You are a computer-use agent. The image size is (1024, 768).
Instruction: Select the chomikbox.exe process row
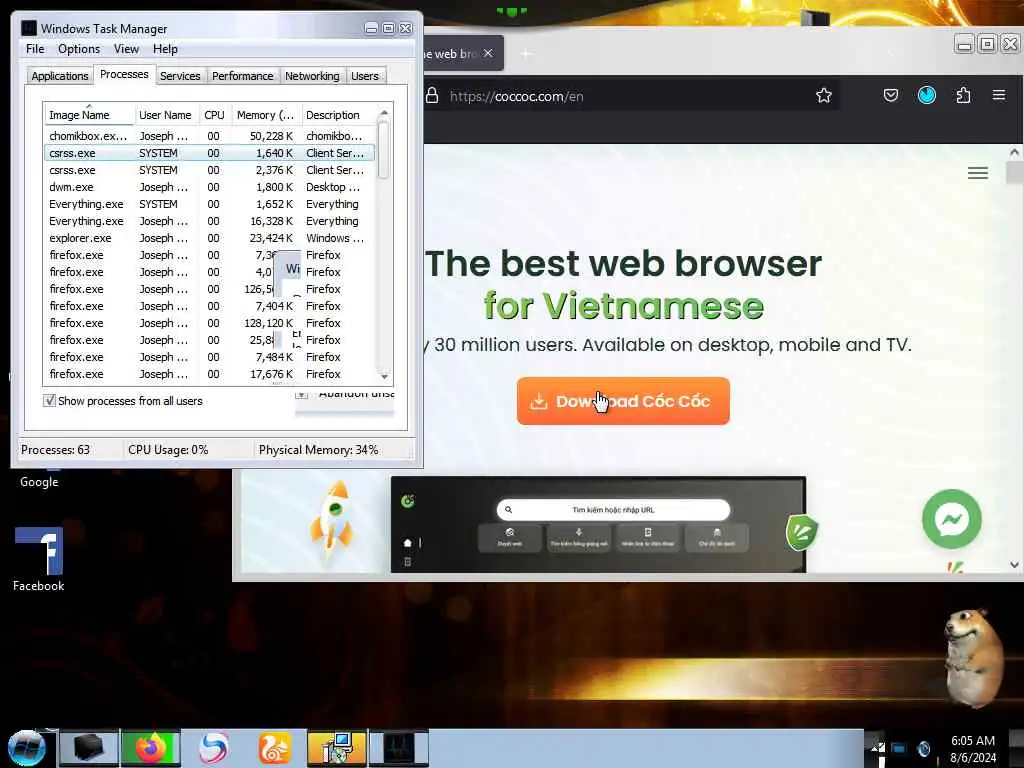pos(209,136)
